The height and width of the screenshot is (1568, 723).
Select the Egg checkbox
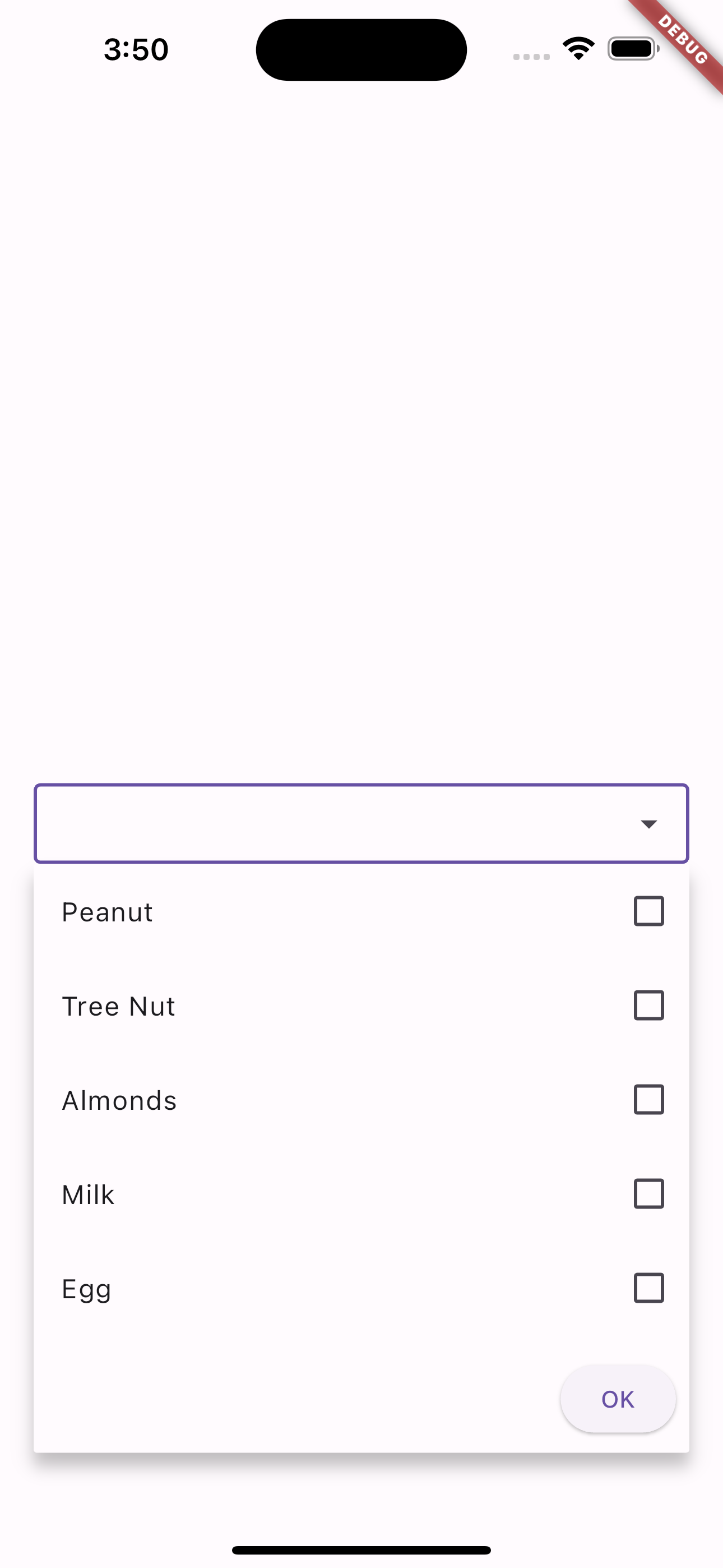[649, 1288]
